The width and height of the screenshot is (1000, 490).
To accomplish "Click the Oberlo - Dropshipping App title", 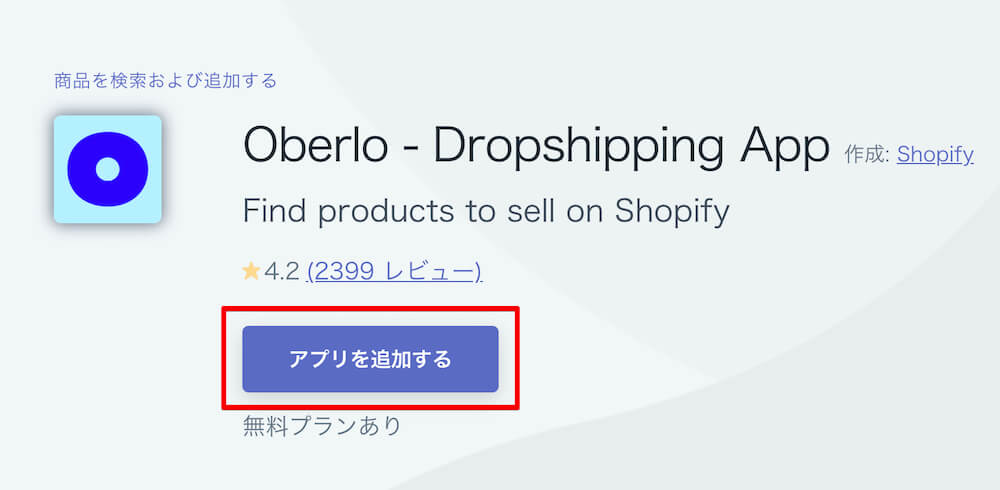I will [x=536, y=147].
